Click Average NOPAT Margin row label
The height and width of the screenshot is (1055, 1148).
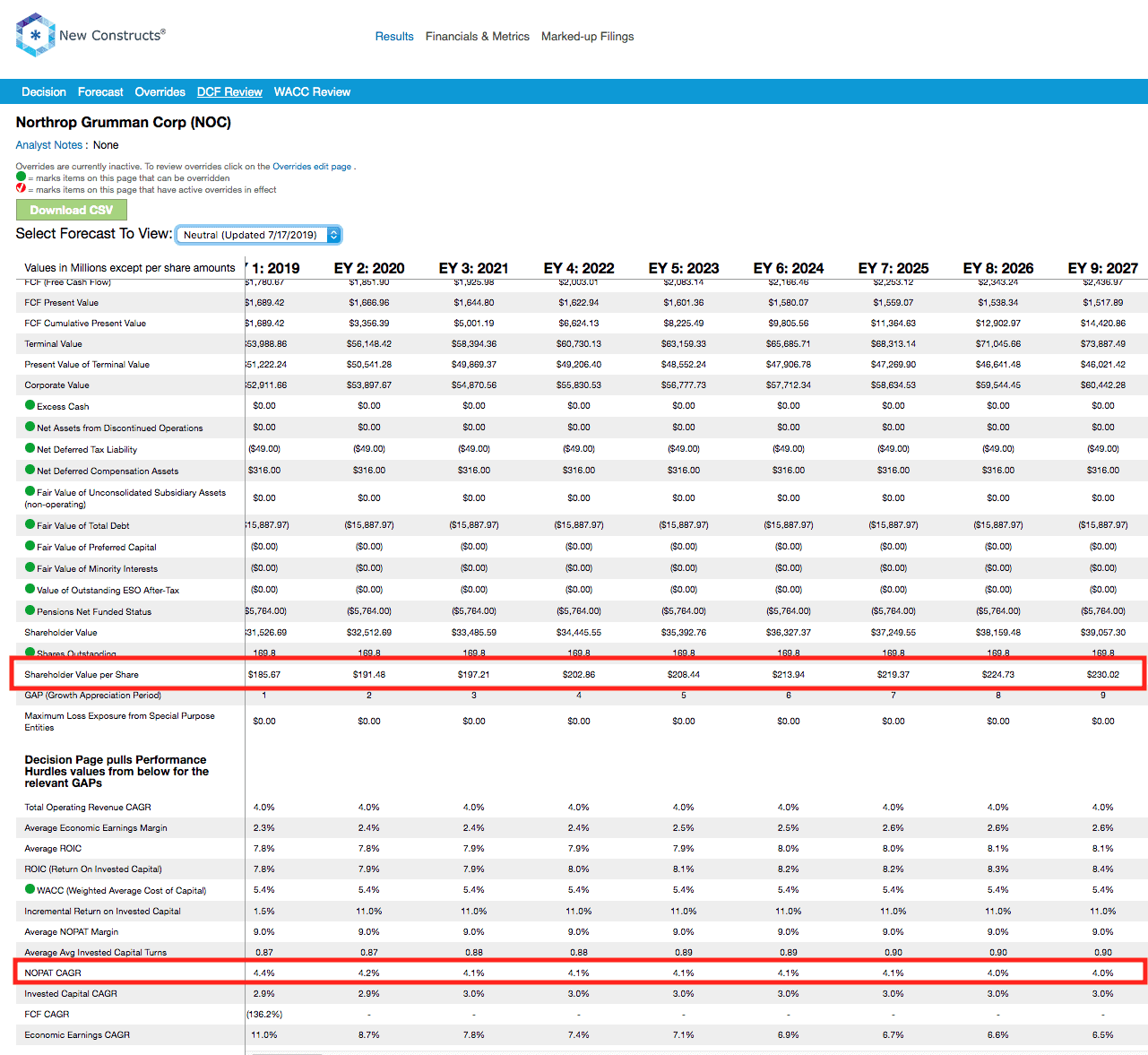(x=72, y=932)
